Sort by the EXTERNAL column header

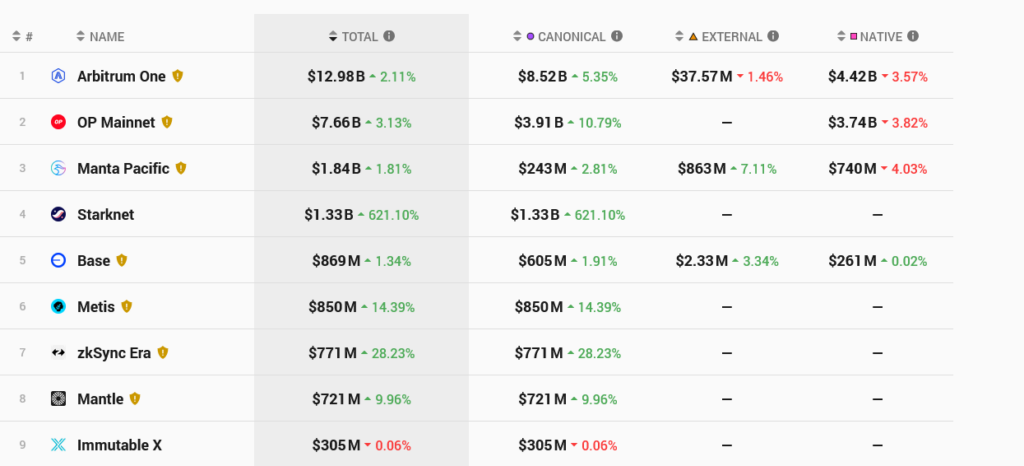(x=719, y=37)
